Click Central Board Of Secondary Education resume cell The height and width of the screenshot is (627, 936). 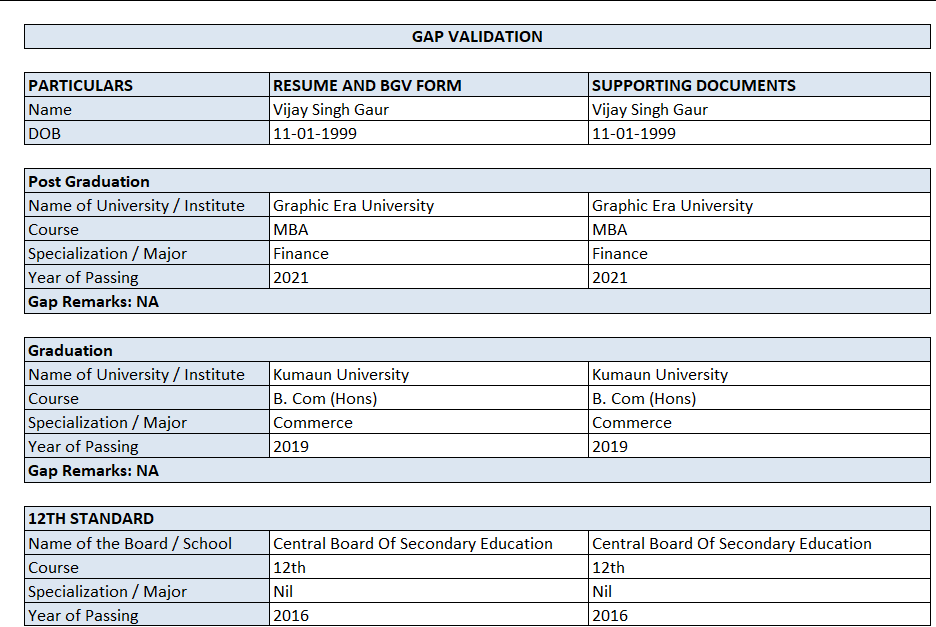429,543
